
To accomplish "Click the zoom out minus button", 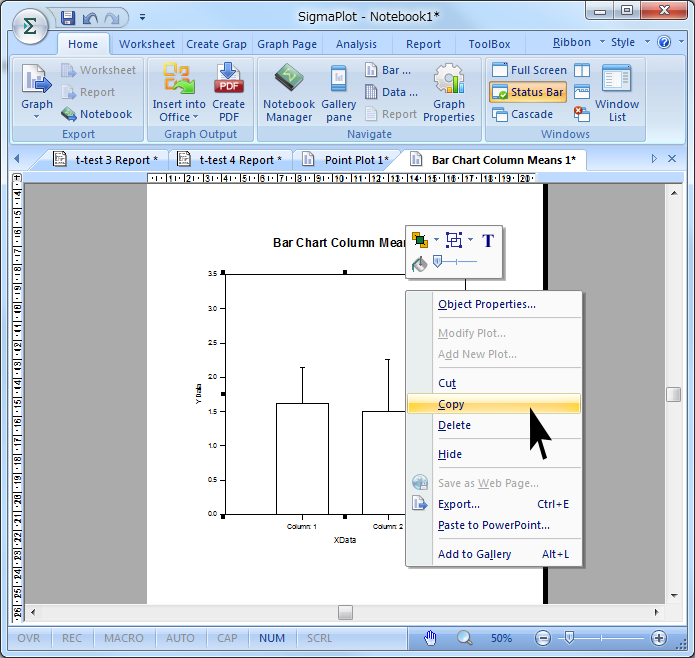I will (543, 638).
